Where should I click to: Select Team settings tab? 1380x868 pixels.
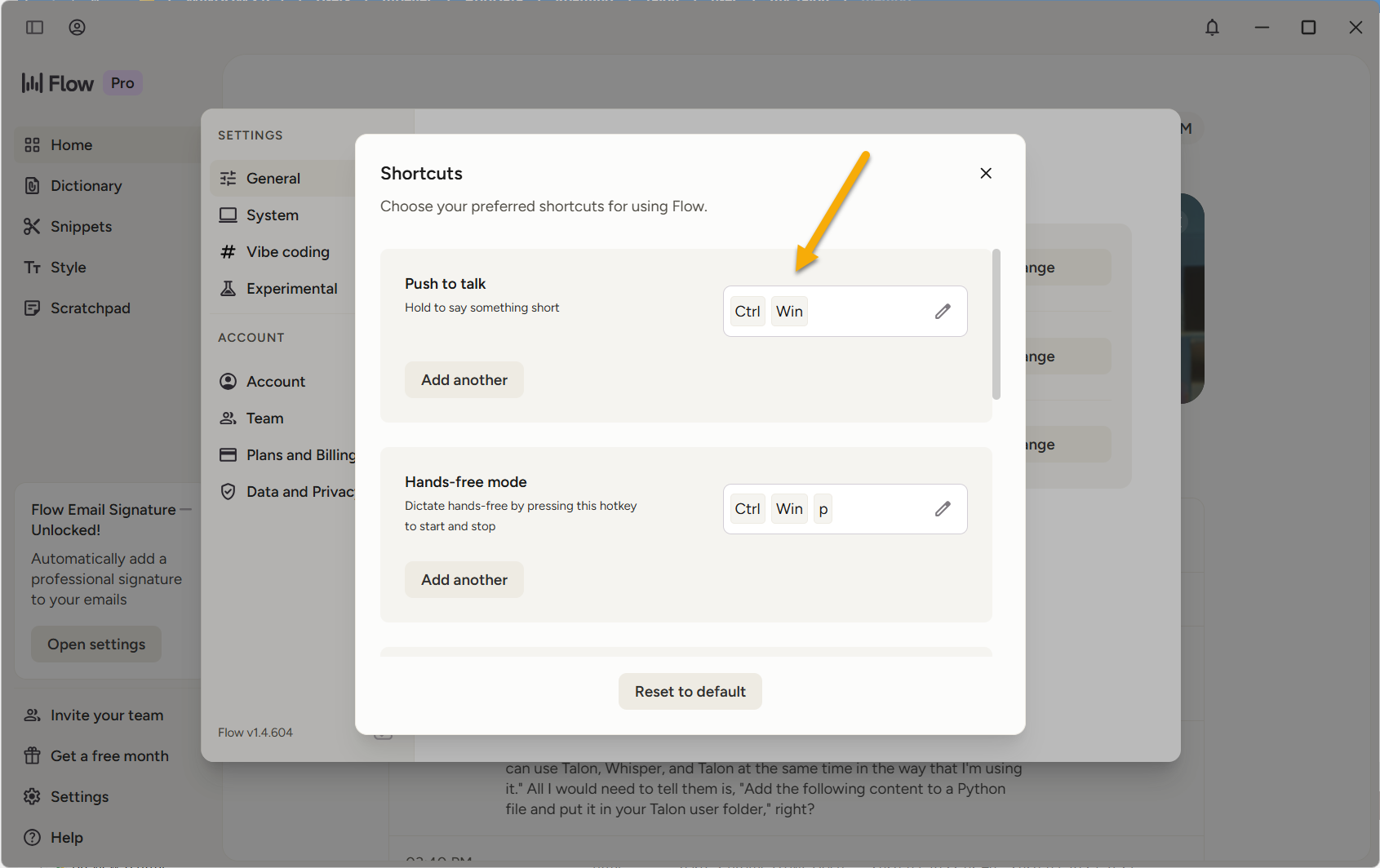tap(282, 418)
